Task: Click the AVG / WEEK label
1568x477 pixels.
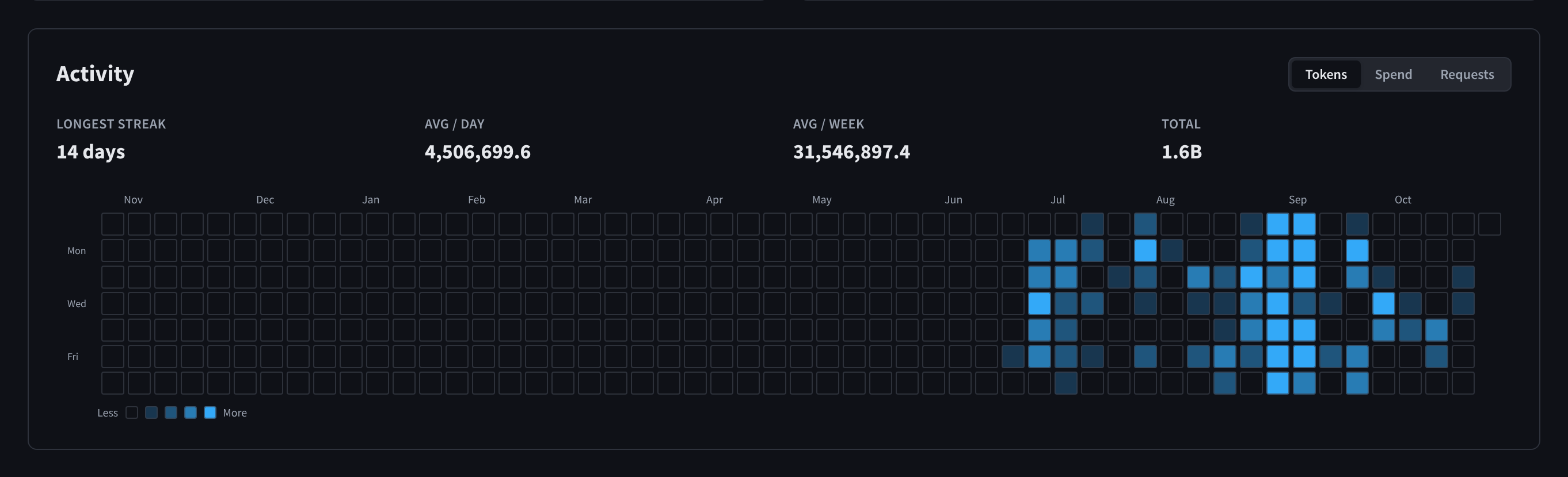Action: click(828, 124)
